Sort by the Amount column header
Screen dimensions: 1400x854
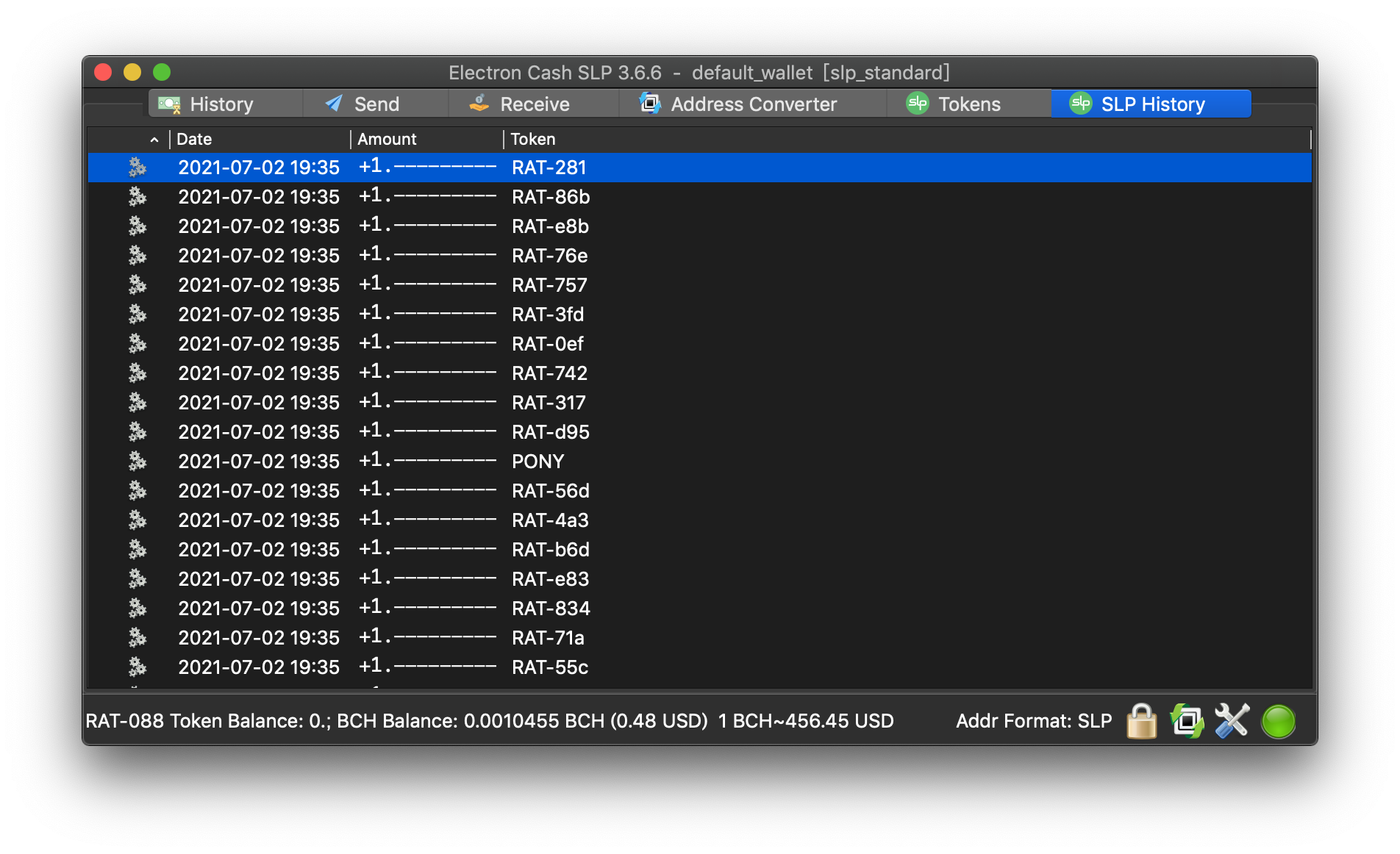coord(427,139)
